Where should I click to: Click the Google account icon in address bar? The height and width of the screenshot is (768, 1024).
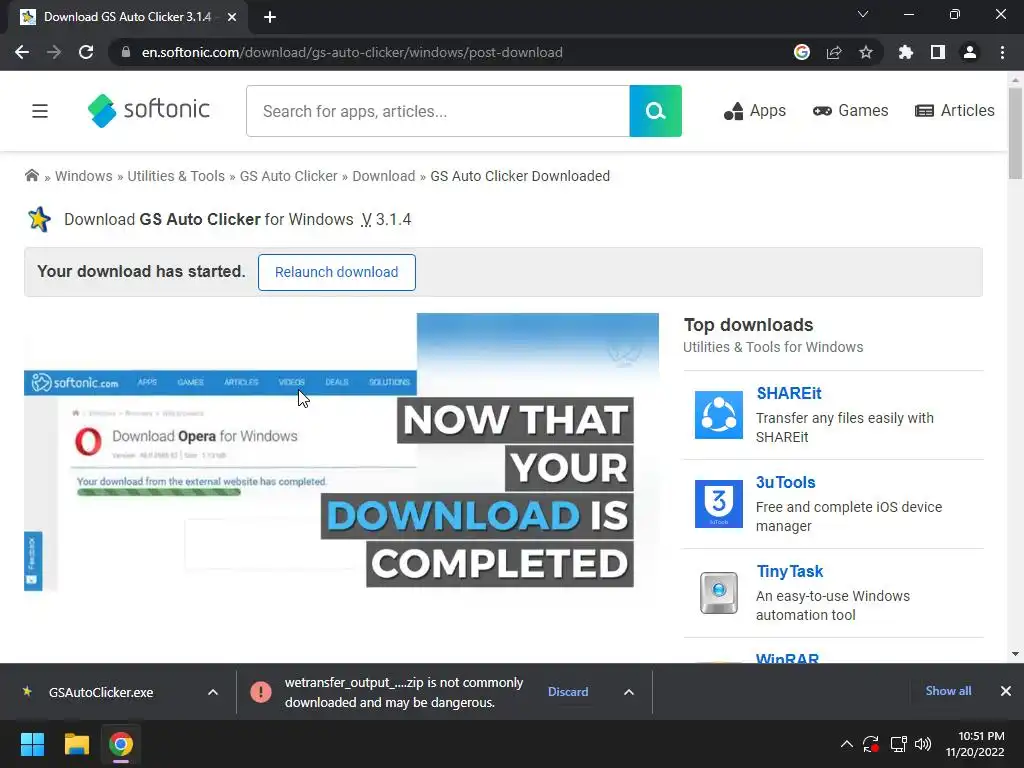pyautogui.click(x=801, y=52)
